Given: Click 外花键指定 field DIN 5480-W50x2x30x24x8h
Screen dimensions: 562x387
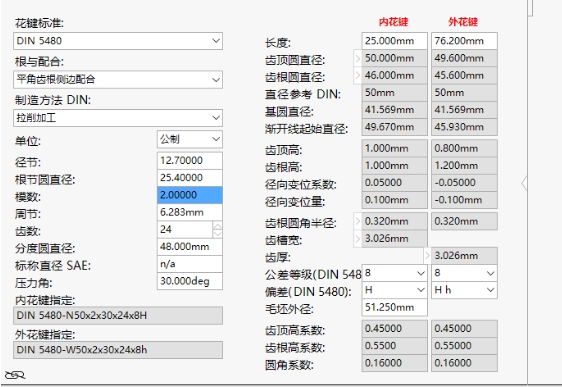Looking at the screenshot, I should (118, 350).
